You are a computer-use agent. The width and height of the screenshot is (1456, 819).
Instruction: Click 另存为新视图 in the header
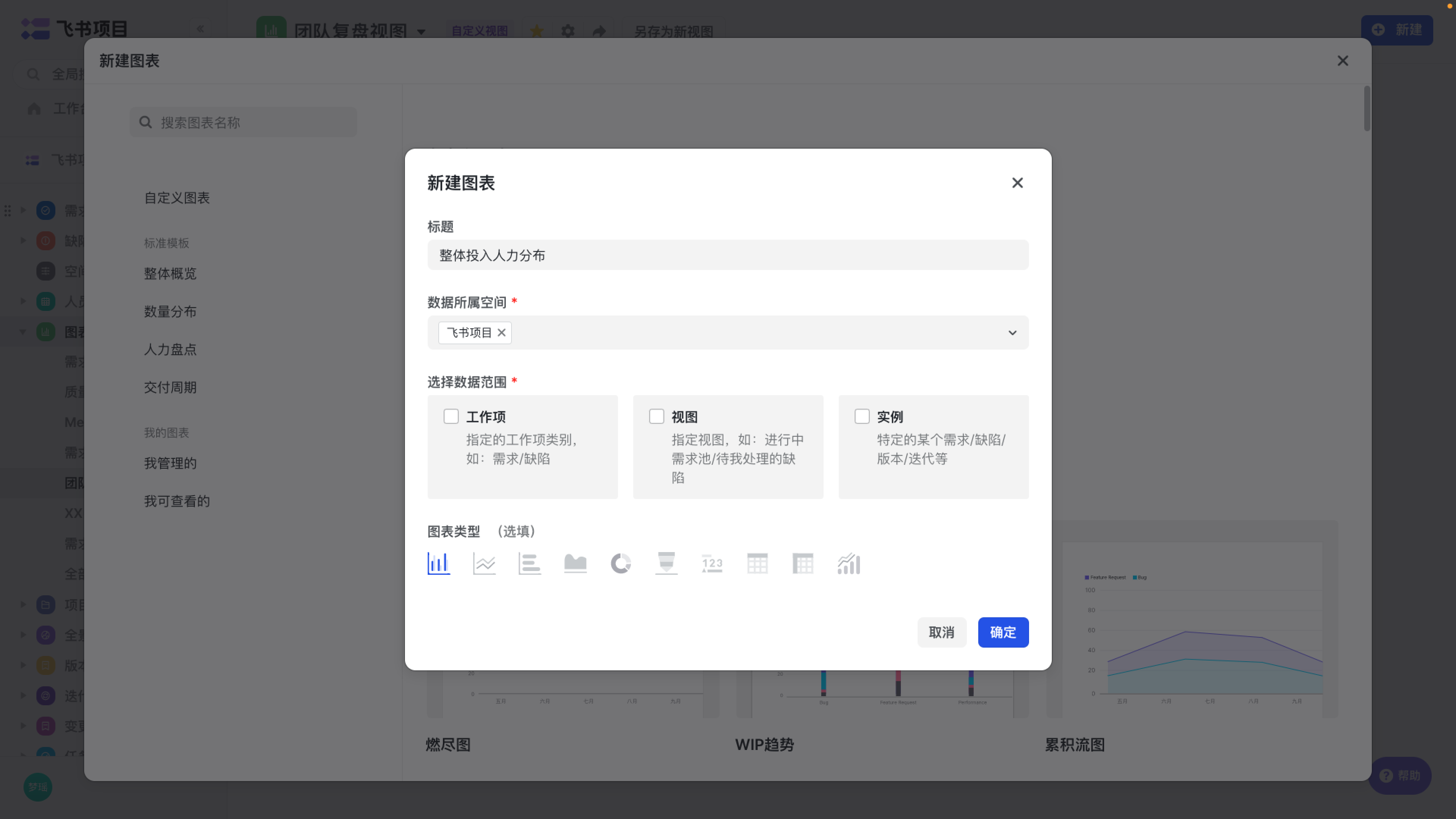coord(673,31)
